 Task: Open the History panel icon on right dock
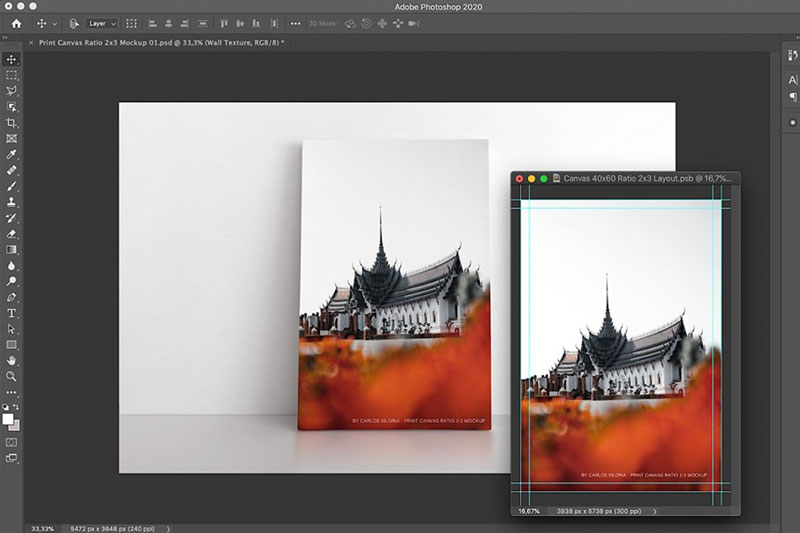click(x=792, y=55)
